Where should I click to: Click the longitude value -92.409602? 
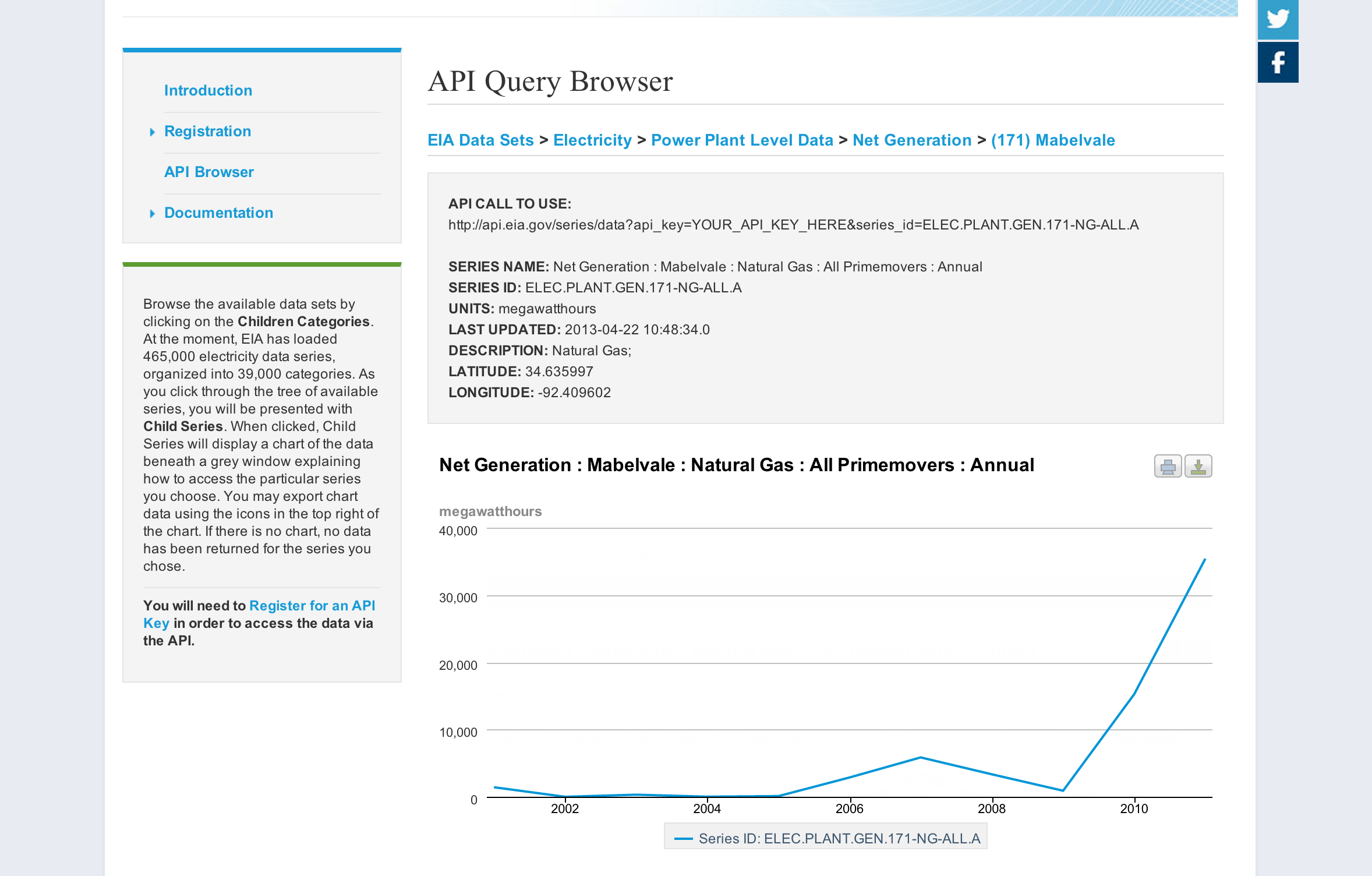pyautogui.click(x=574, y=393)
